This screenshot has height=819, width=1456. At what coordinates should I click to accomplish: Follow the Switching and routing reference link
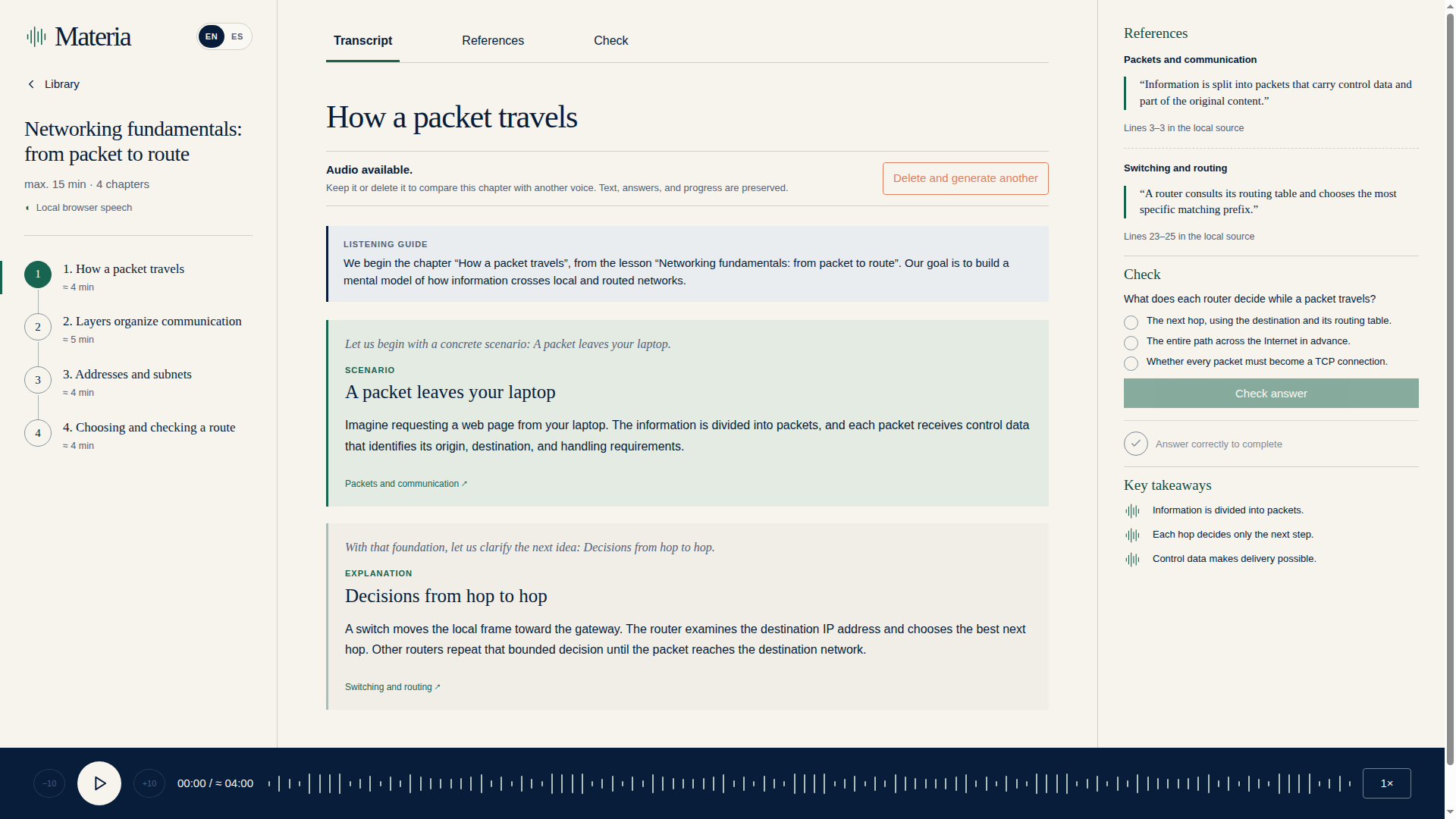coord(392,687)
